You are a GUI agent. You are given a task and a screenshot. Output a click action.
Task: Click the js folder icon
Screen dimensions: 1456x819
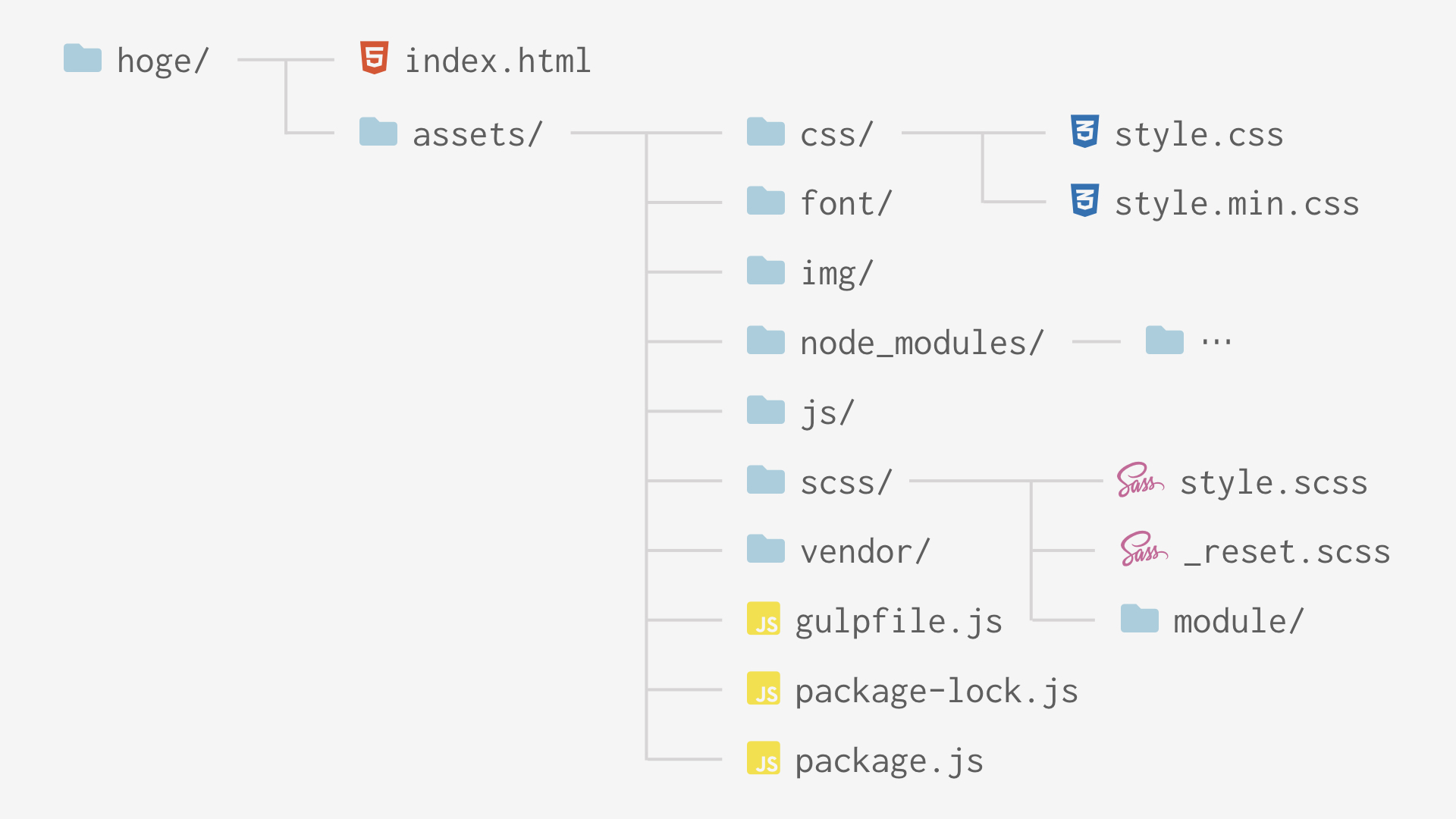[765, 410]
